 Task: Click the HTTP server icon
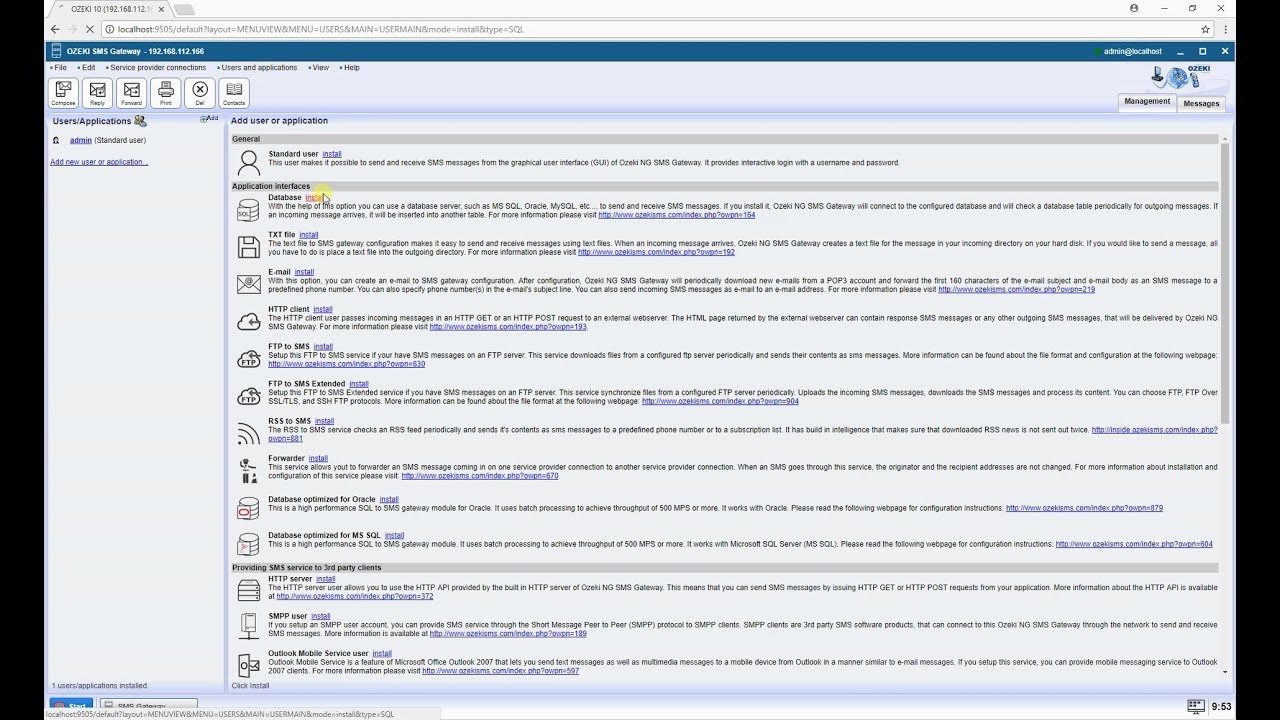click(248, 590)
